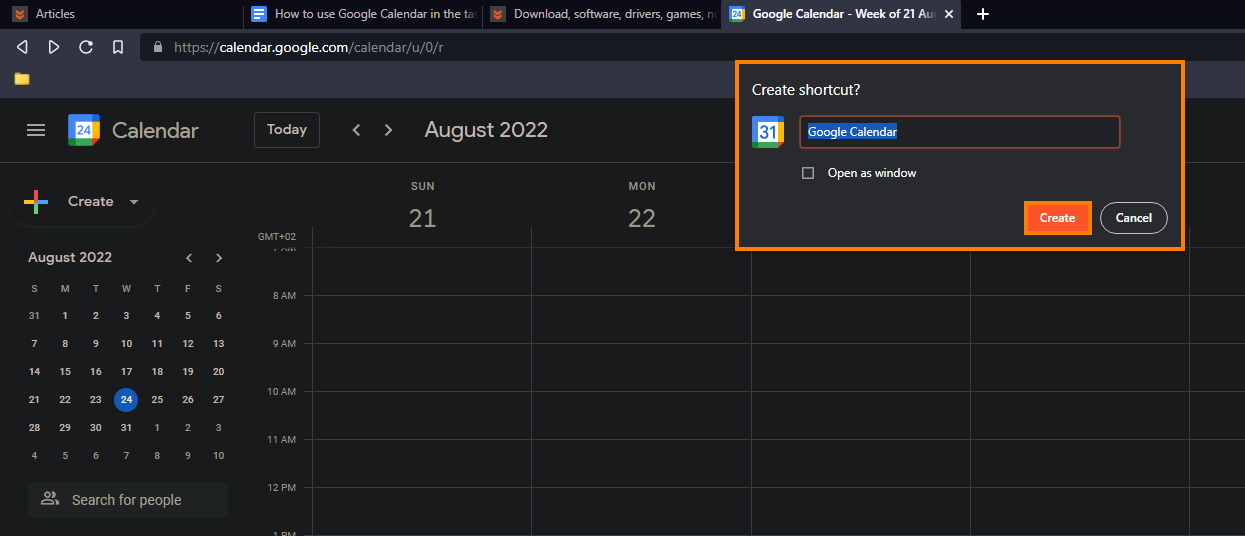1245x536 pixels.
Task: Select Sunday 21 in week header
Action: (422, 218)
